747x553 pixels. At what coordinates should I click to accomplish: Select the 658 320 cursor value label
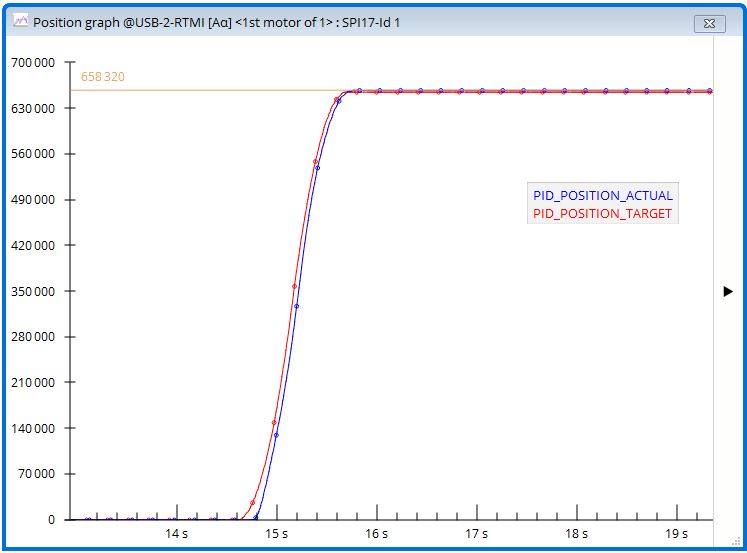102,77
